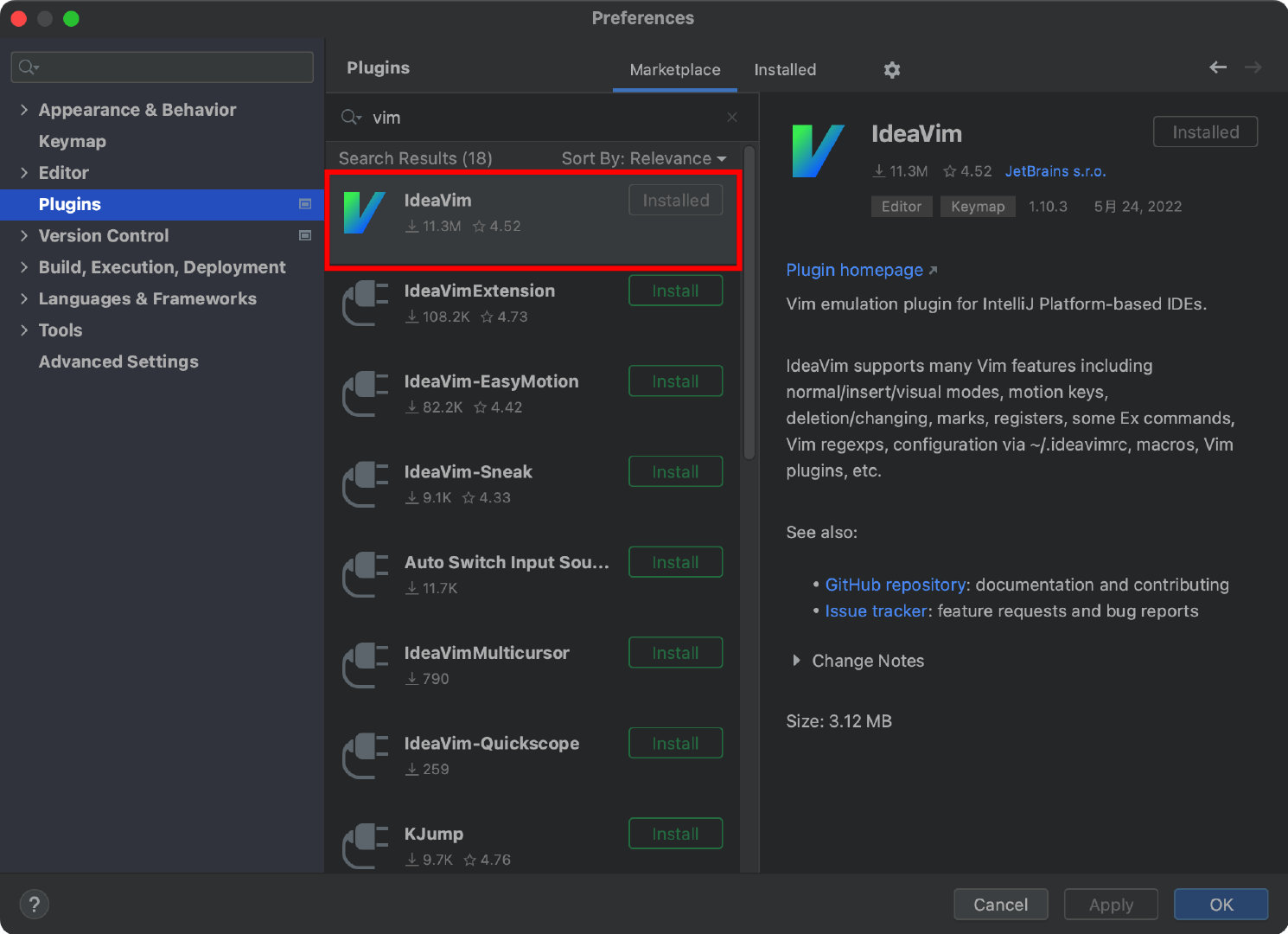Expand Languages & Frameworks node
The width and height of the screenshot is (1288, 934).
24,298
